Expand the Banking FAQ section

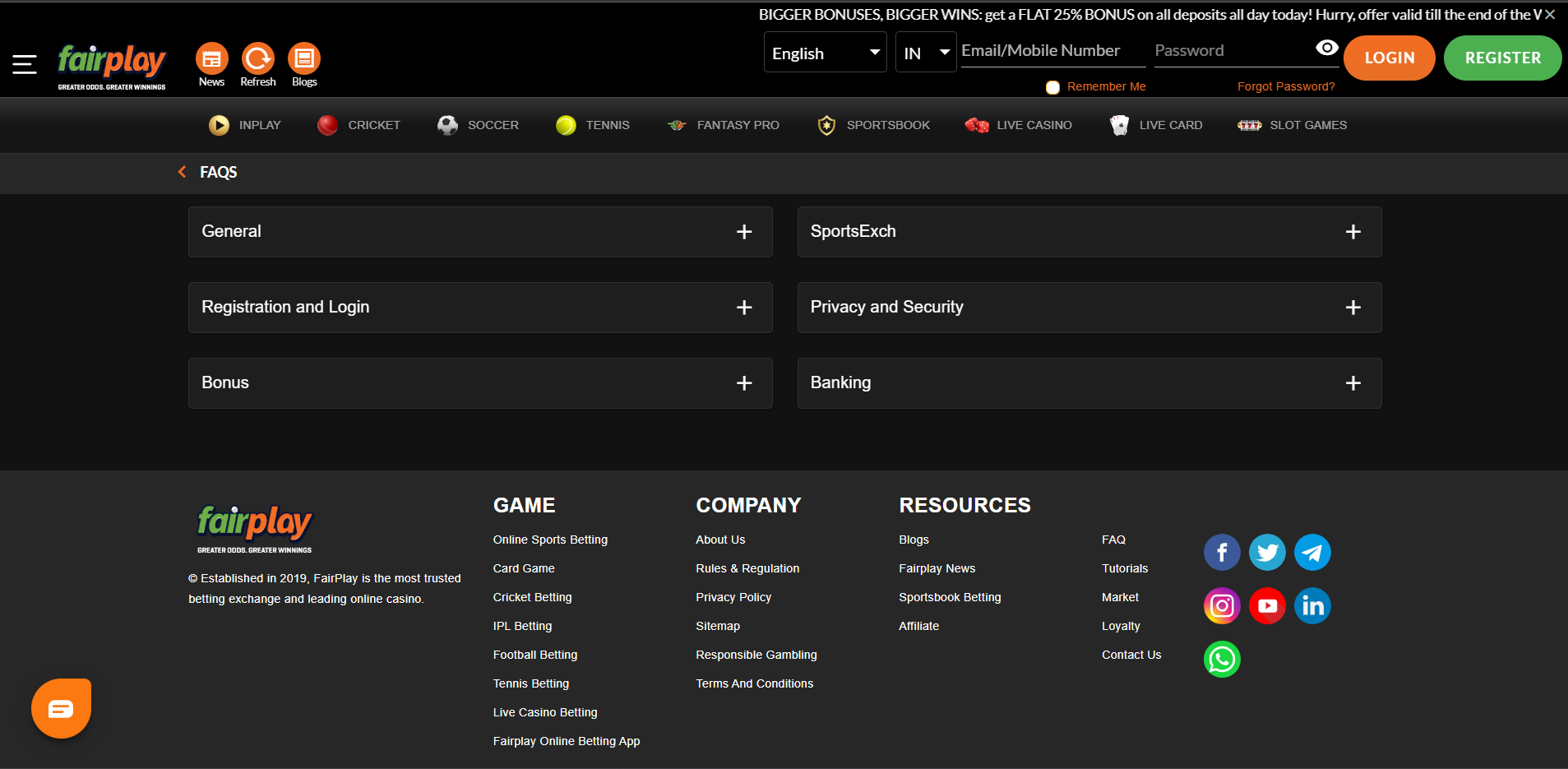(1089, 383)
